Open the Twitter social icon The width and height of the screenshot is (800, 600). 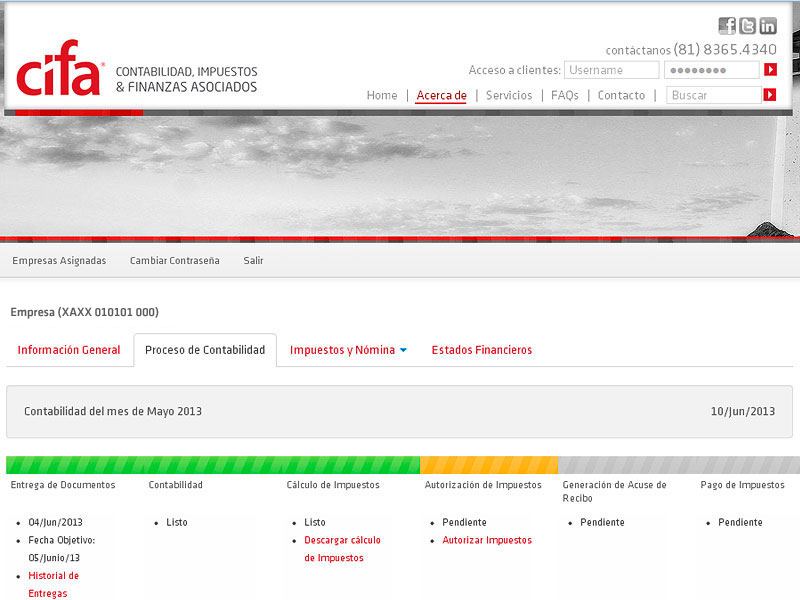[747, 26]
